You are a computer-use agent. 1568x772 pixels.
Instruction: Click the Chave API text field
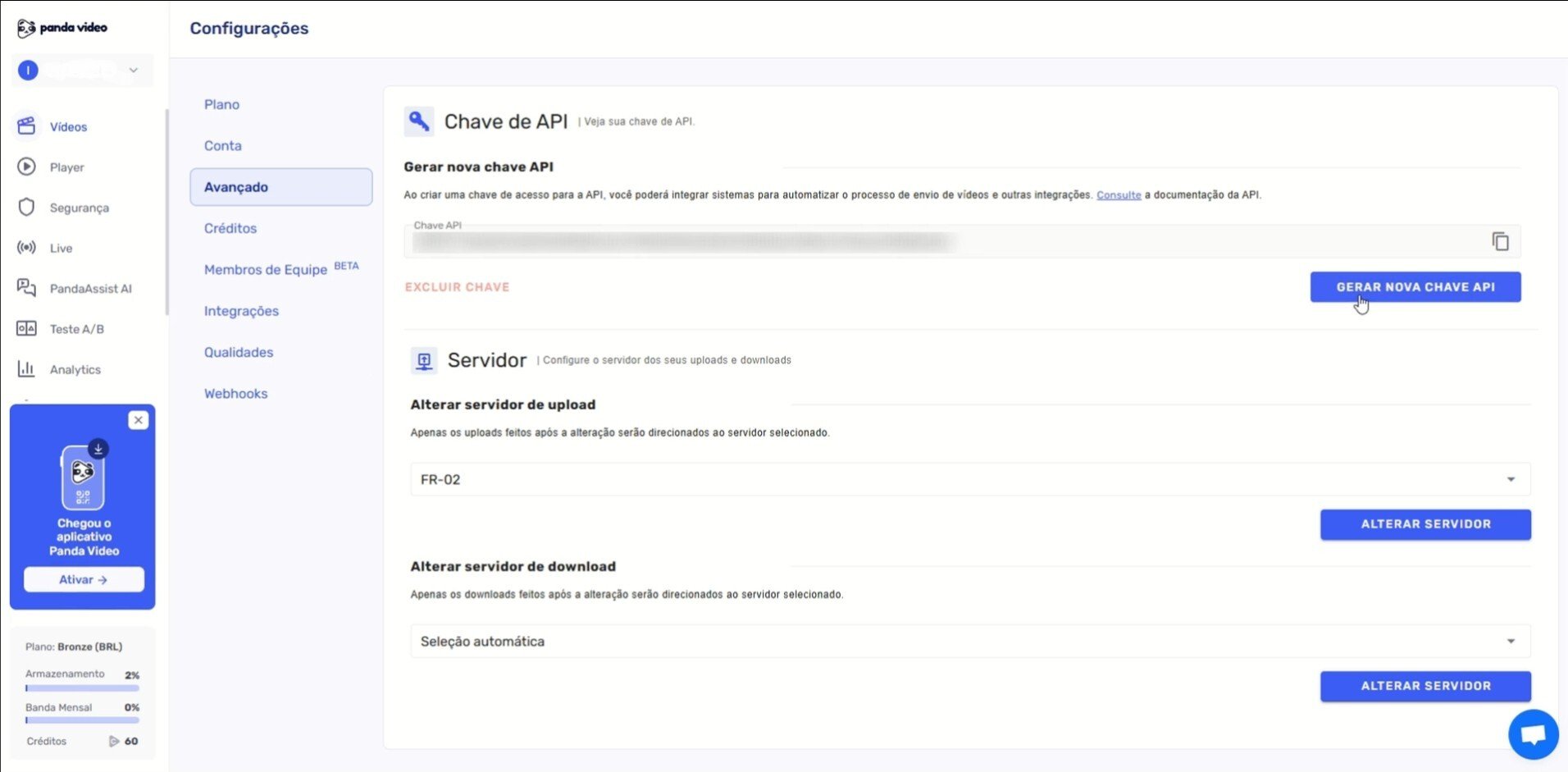(x=943, y=242)
